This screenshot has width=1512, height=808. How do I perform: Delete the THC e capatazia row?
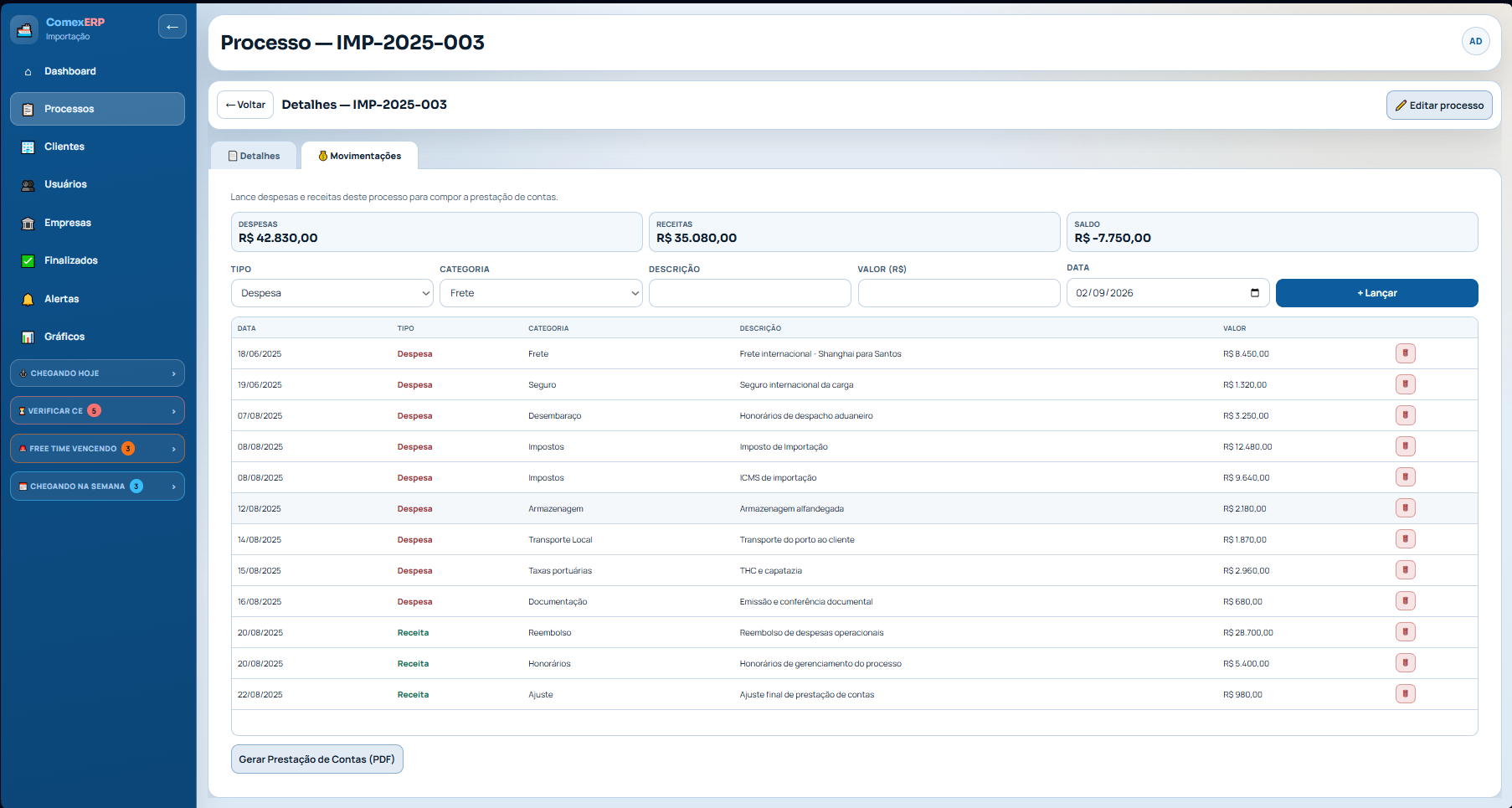click(1405, 570)
